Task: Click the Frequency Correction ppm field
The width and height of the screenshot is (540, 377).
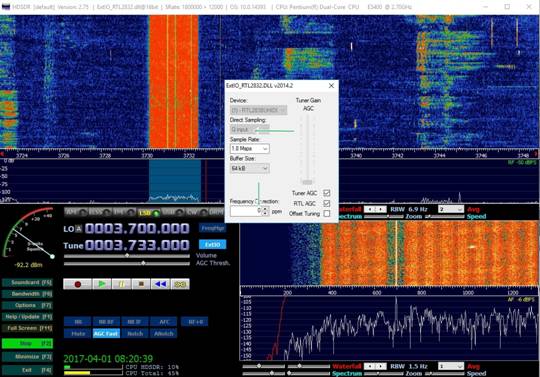Action: pyautogui.click(x=246, y=211)
